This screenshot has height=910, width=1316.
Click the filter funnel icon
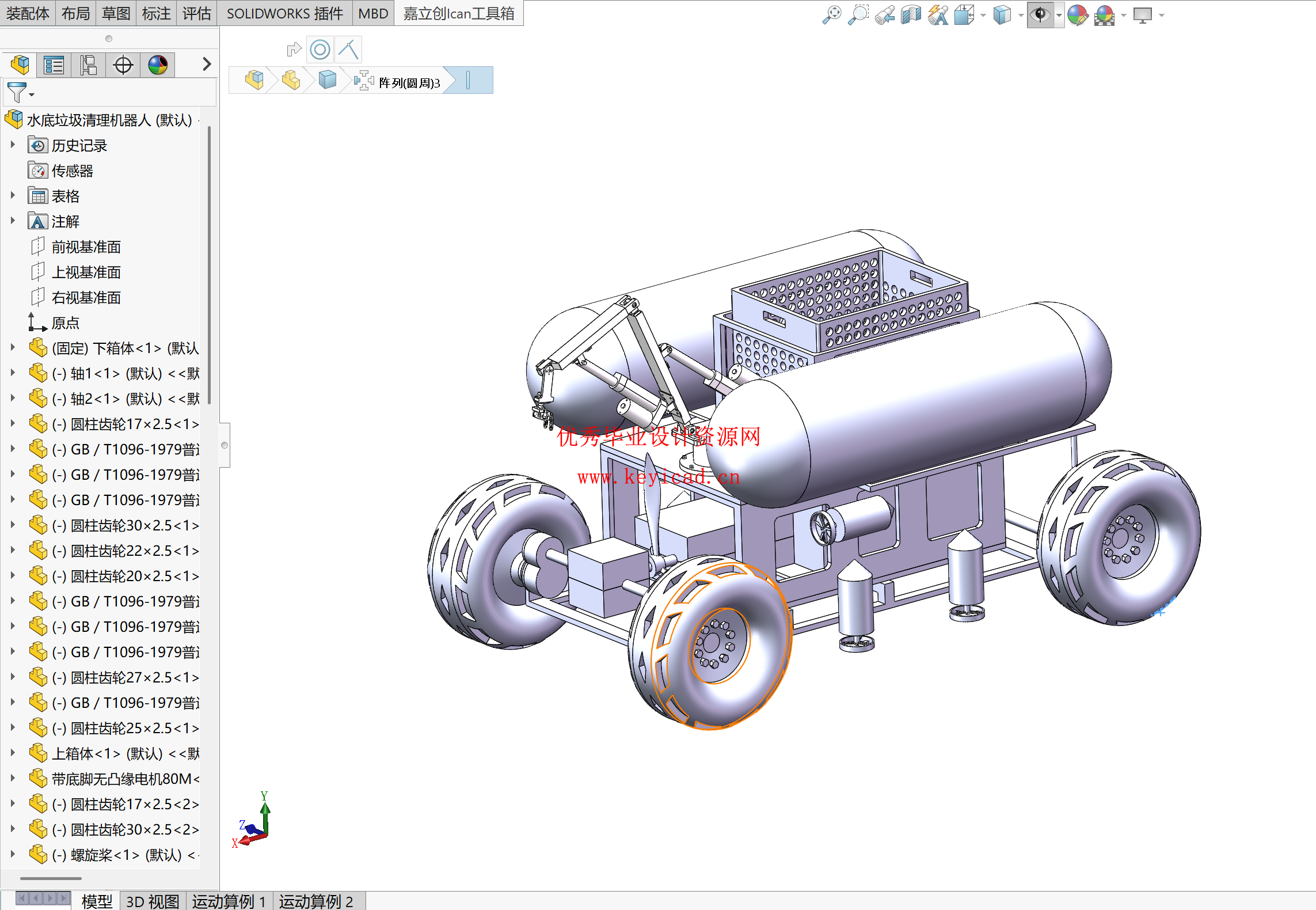pos(17,93)
